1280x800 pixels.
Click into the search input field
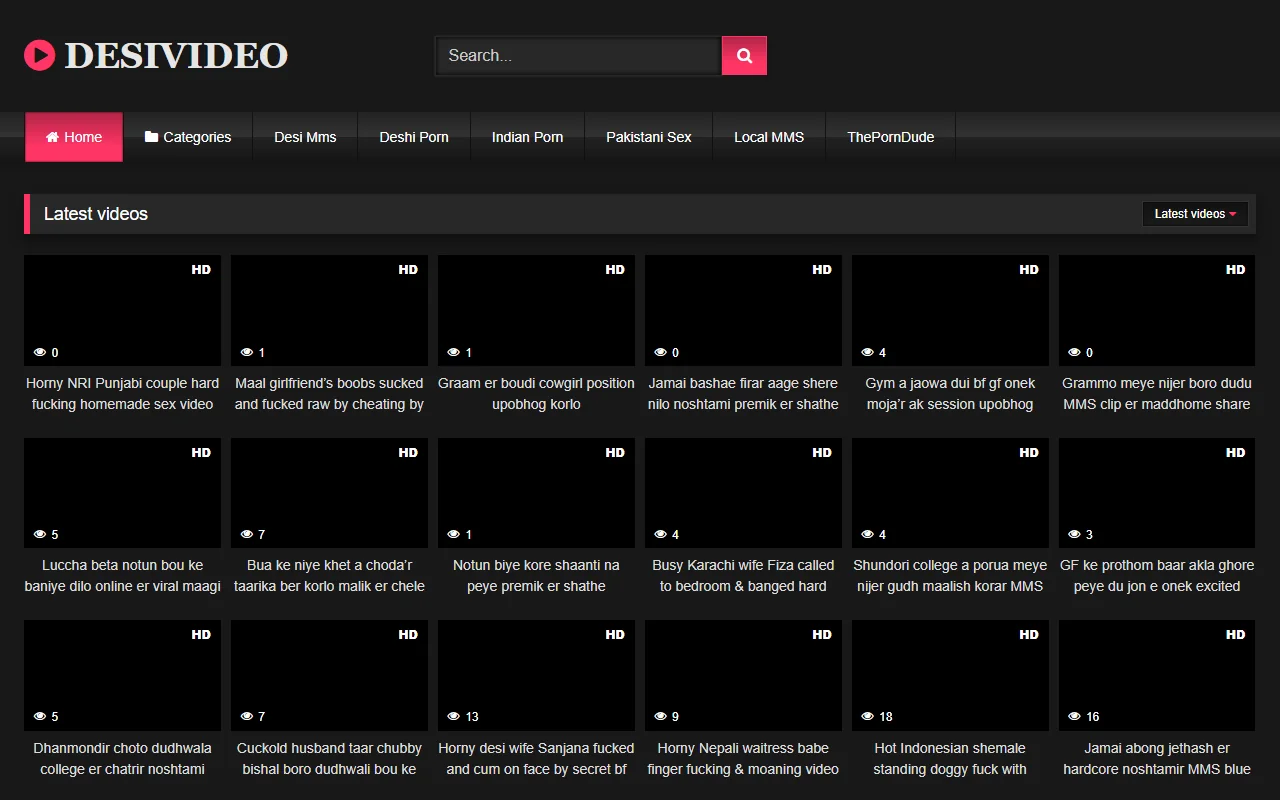(577, 55)
